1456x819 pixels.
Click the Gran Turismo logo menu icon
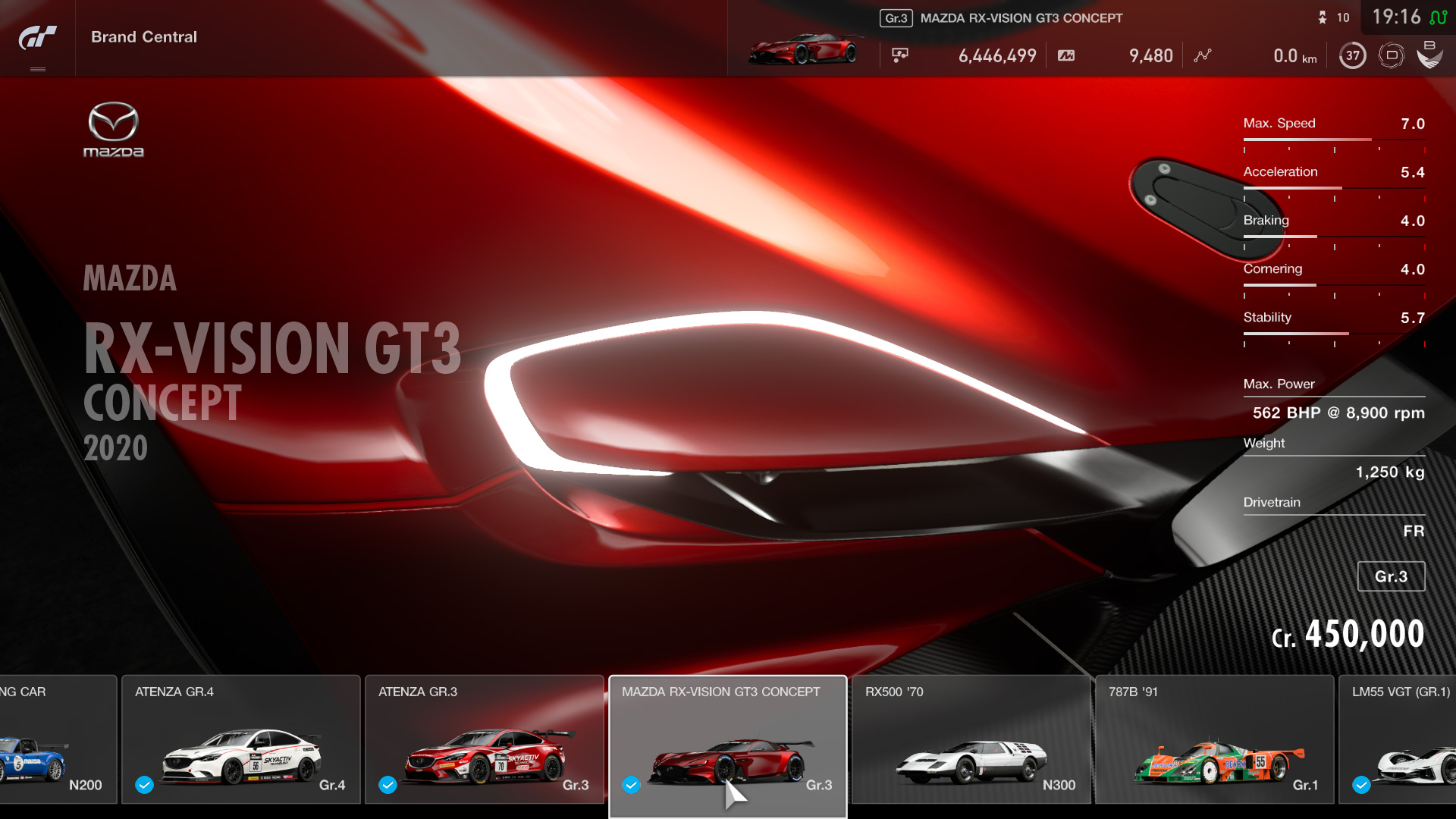click(x=37, y=37)
